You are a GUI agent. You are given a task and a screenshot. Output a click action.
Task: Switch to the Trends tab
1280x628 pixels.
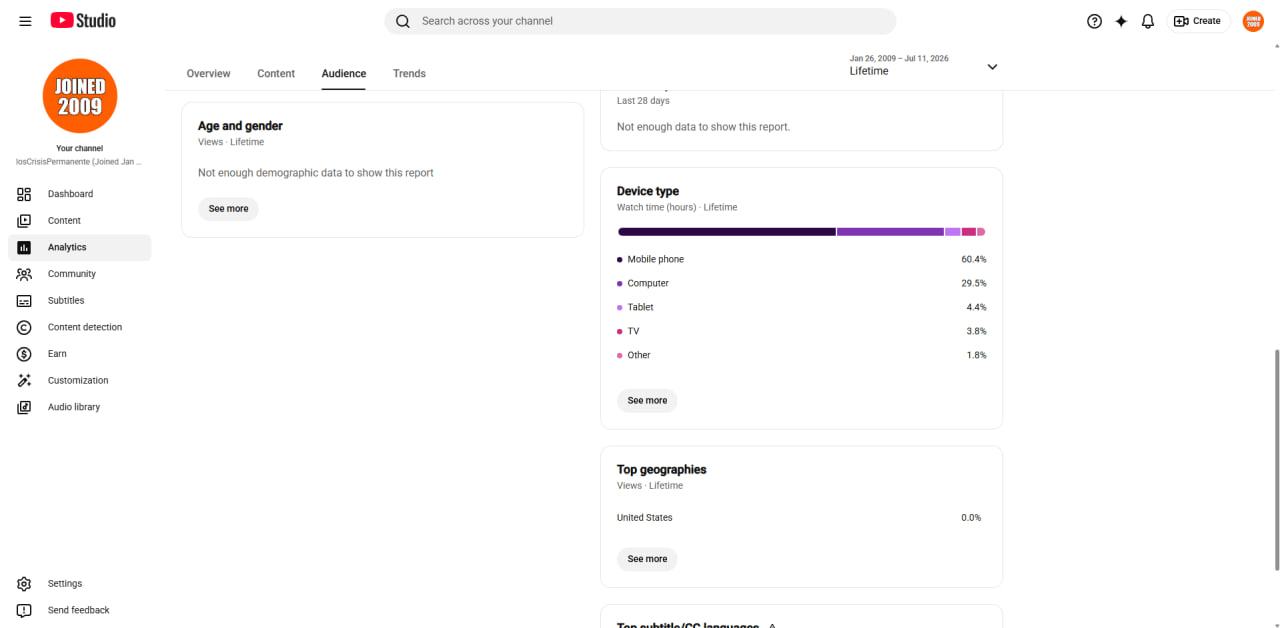(409, 74)
